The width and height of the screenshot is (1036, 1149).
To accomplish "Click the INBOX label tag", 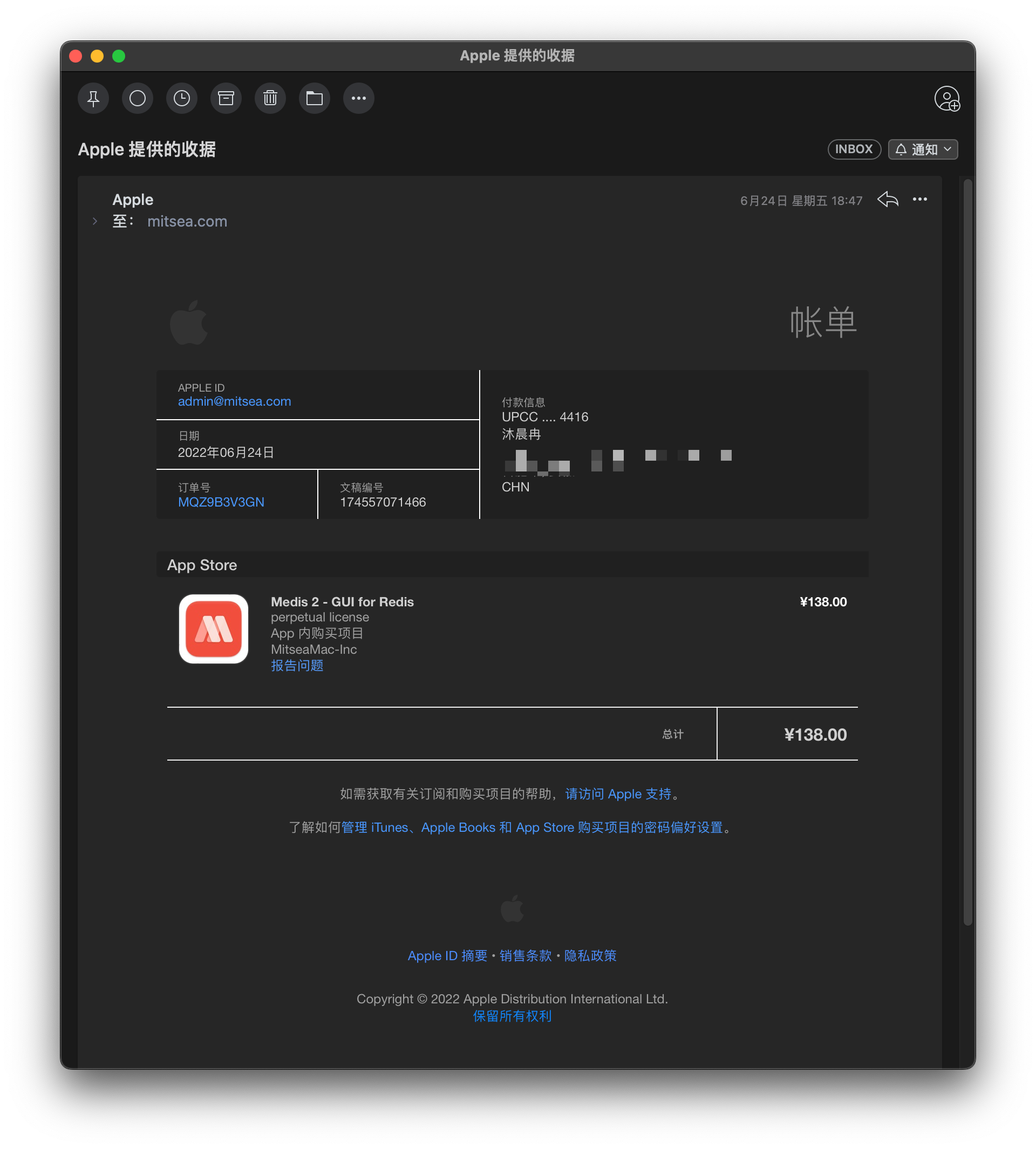I will coord(853,149).
